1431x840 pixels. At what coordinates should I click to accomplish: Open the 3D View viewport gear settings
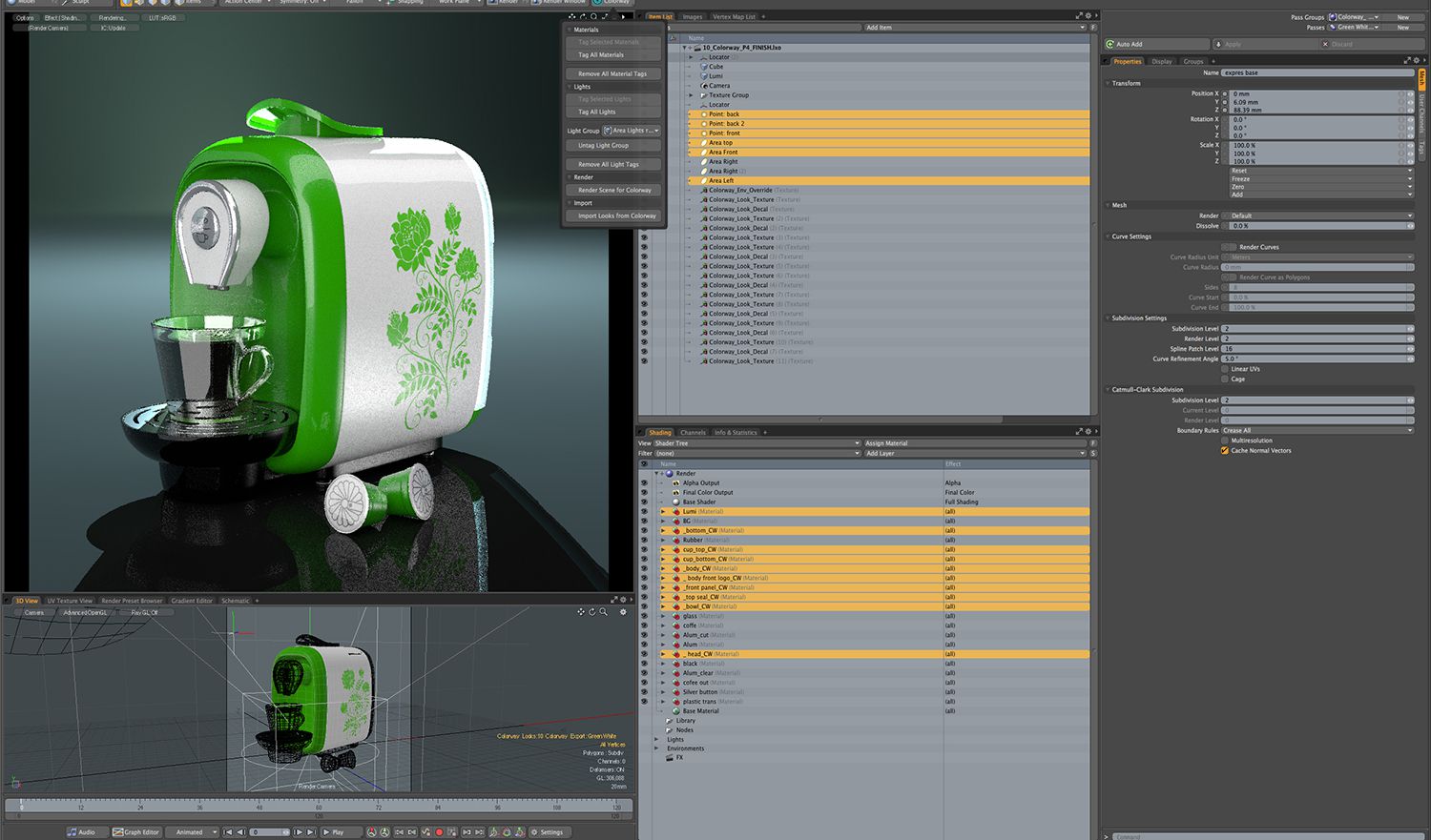pos(623,612)
